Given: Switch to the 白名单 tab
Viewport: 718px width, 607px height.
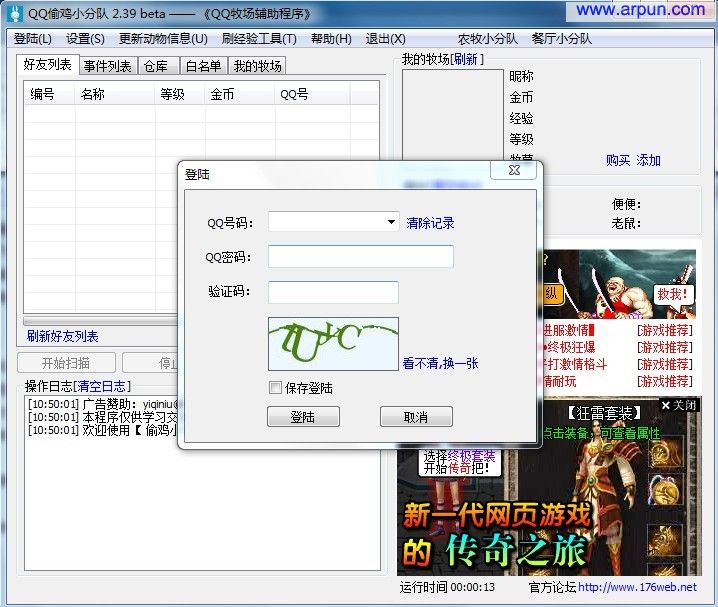Looking at the screenshot, I should tap(203, 66).
